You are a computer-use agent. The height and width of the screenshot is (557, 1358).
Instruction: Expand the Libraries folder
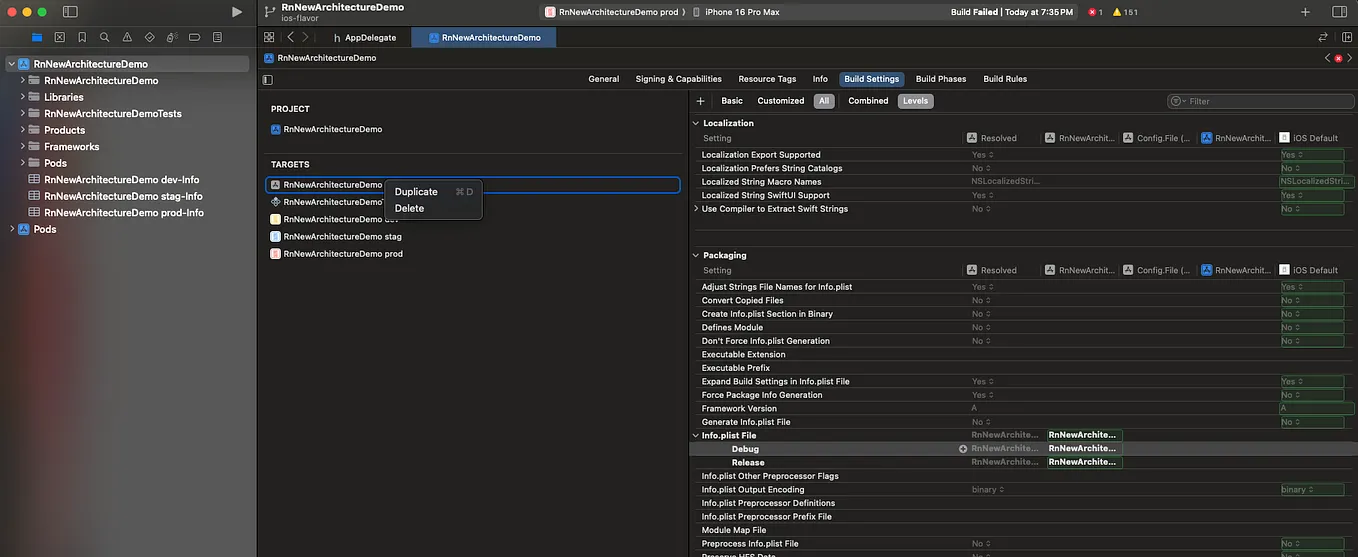click(23, 97)
